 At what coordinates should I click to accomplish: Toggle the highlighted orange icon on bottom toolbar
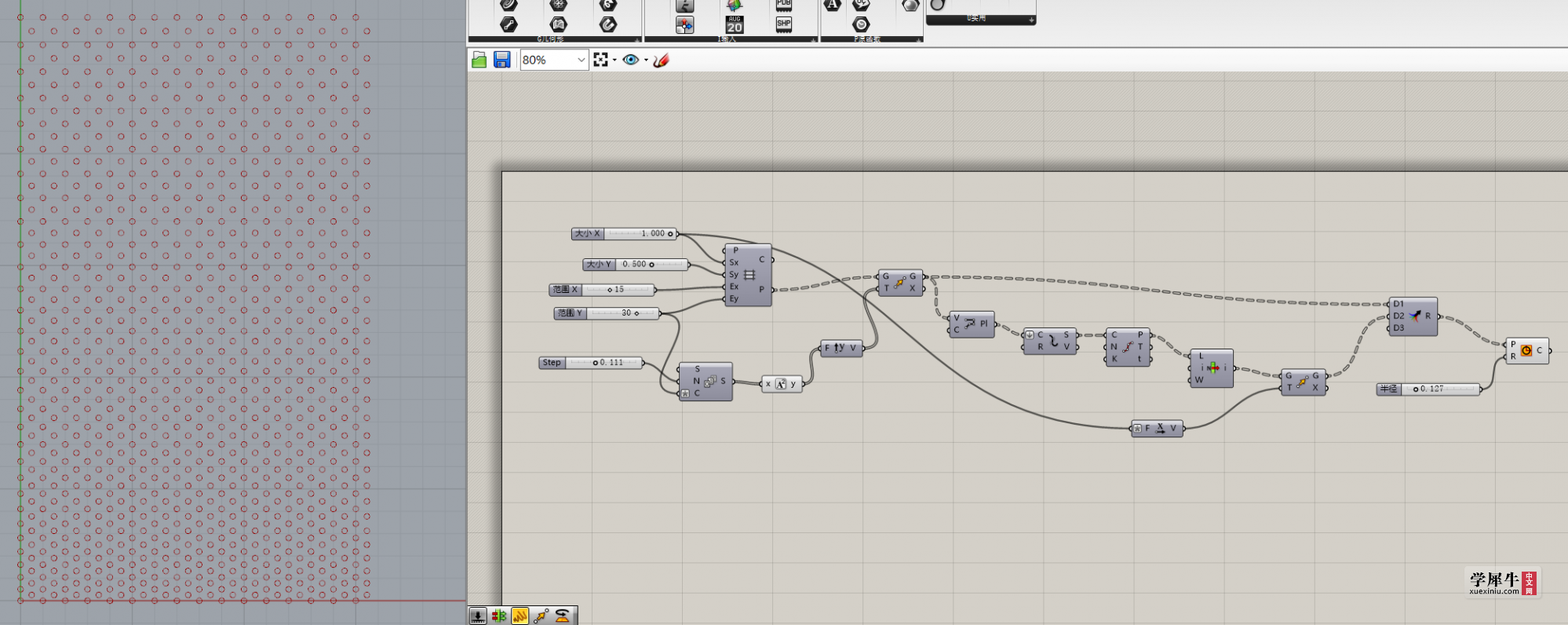click(x=520, y=616)
